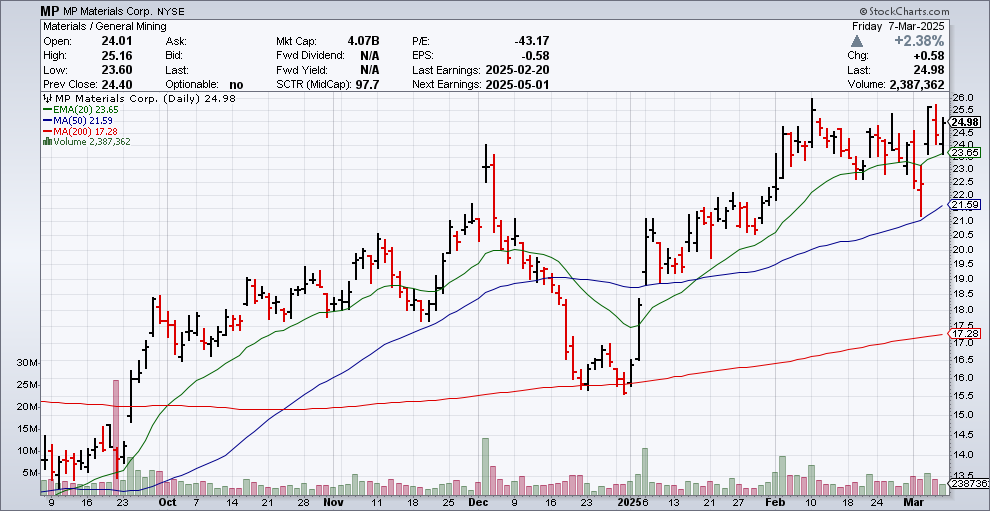Click the SCTR (MidCap) value 97.7
Screen dimensions: 990x511
(x=367, y=85)
